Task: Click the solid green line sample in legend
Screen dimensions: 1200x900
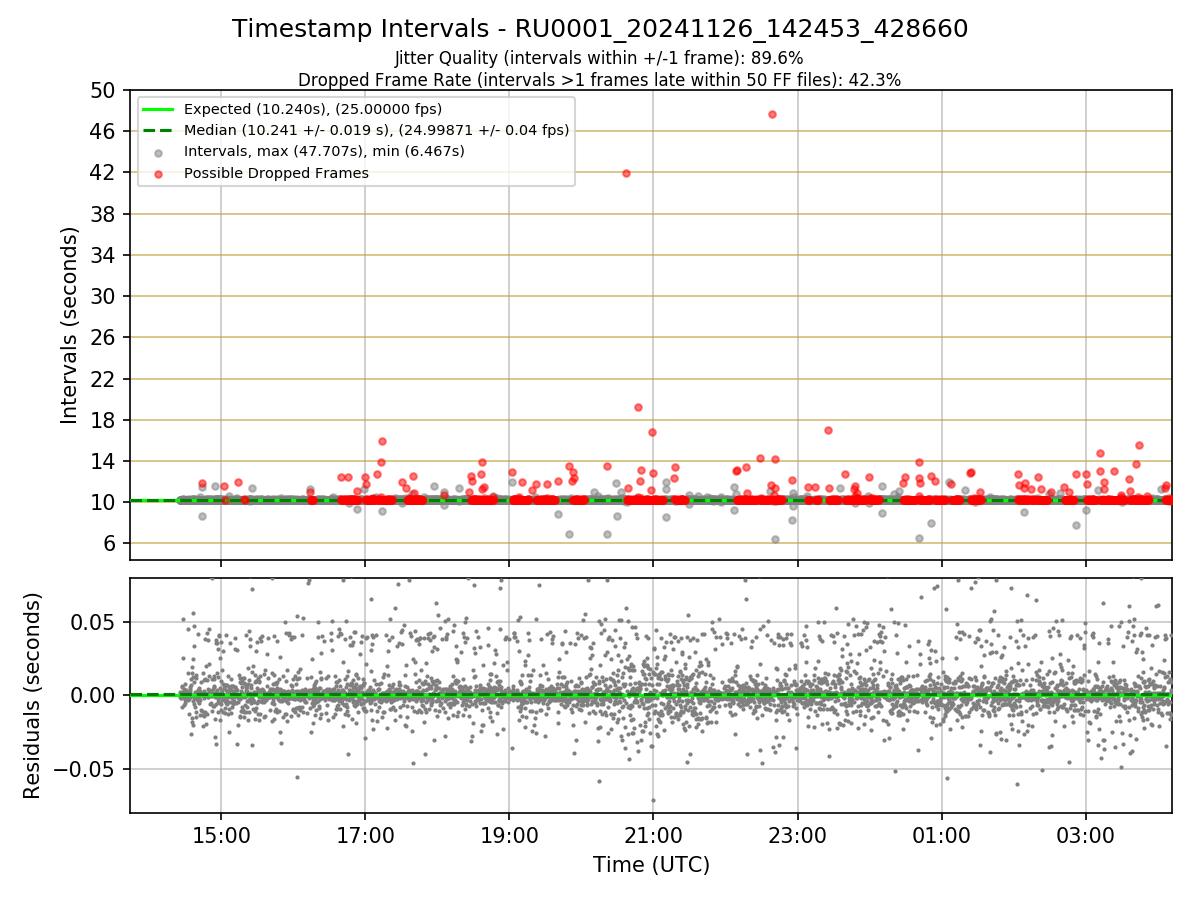Action: coord(158,109)
